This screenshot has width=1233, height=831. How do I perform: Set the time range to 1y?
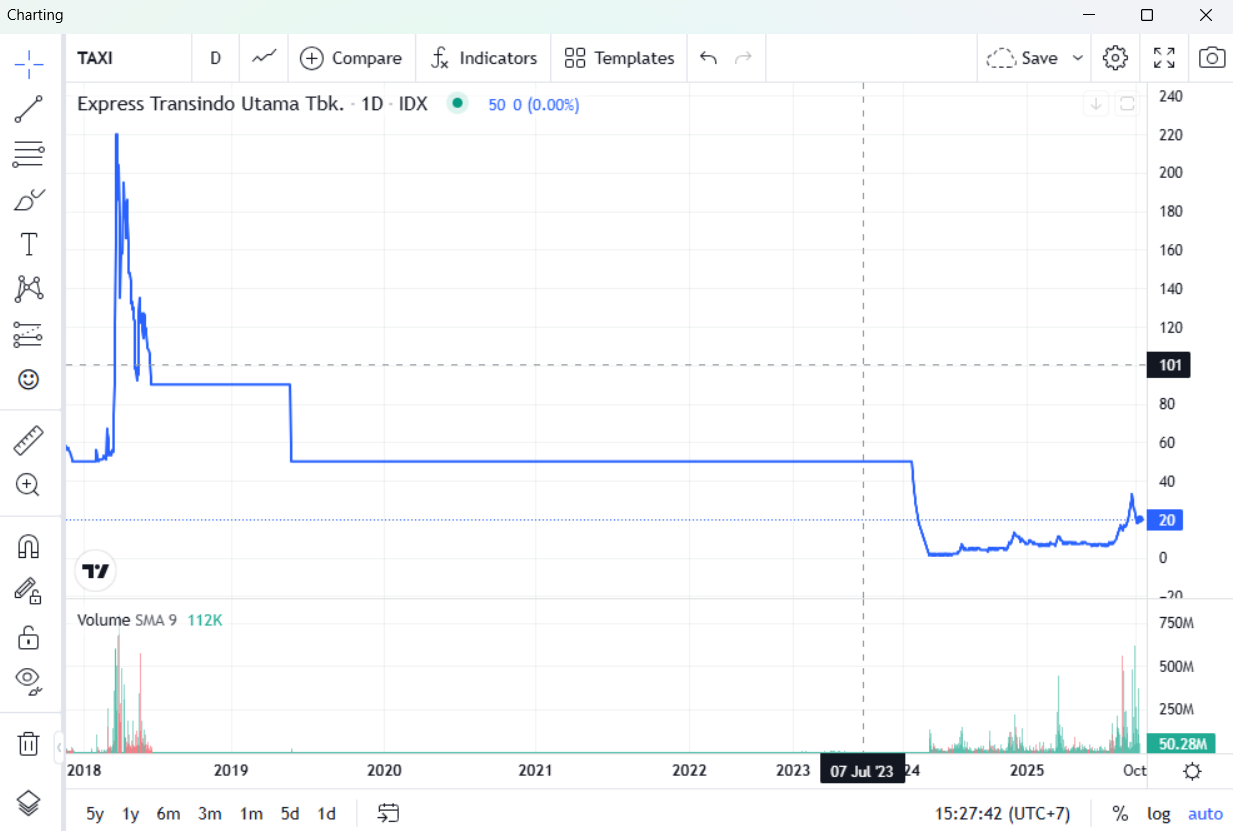click(x=130, y=813)
